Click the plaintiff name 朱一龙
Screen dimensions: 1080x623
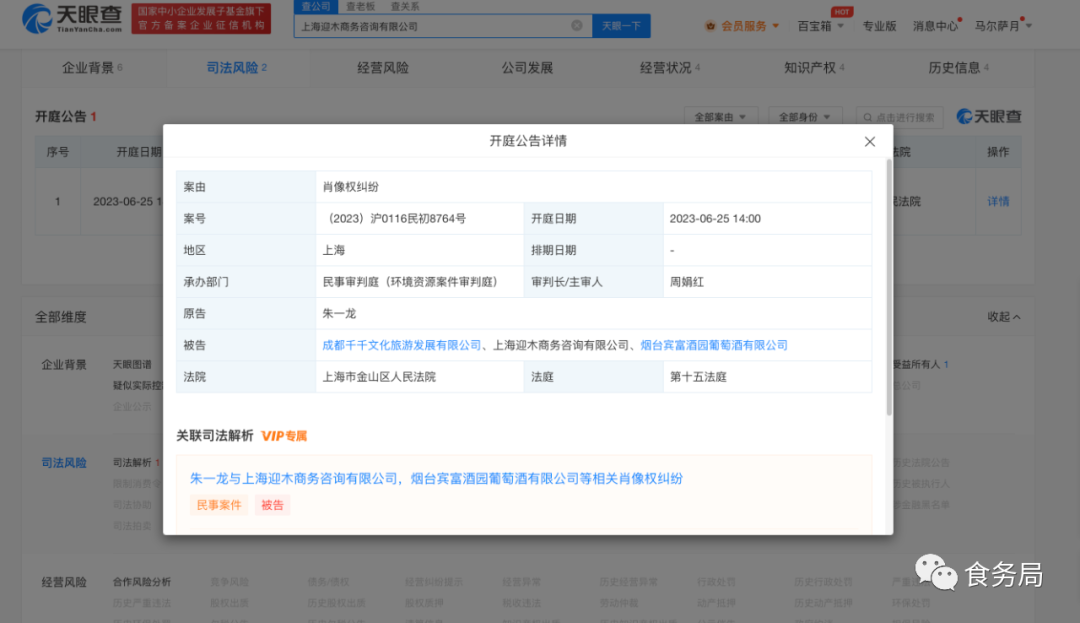coord(339,313)
